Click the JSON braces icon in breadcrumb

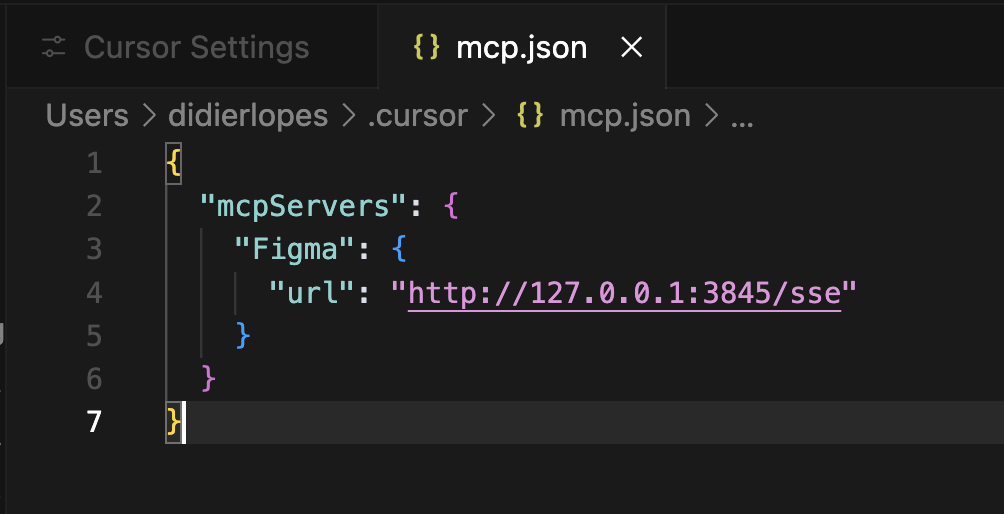click(530, 116)
